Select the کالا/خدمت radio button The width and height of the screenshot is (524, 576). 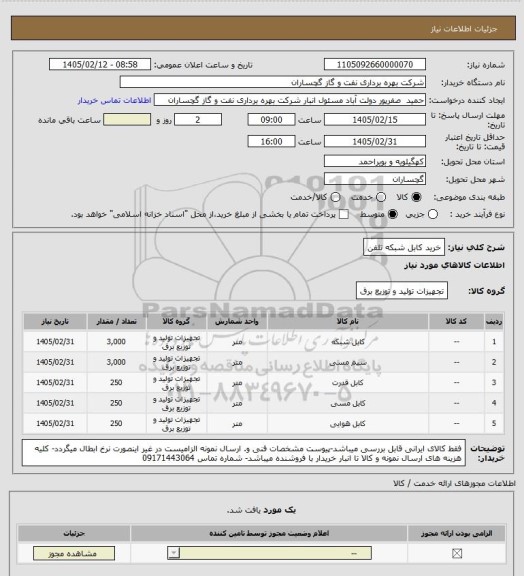pos(335,197)
